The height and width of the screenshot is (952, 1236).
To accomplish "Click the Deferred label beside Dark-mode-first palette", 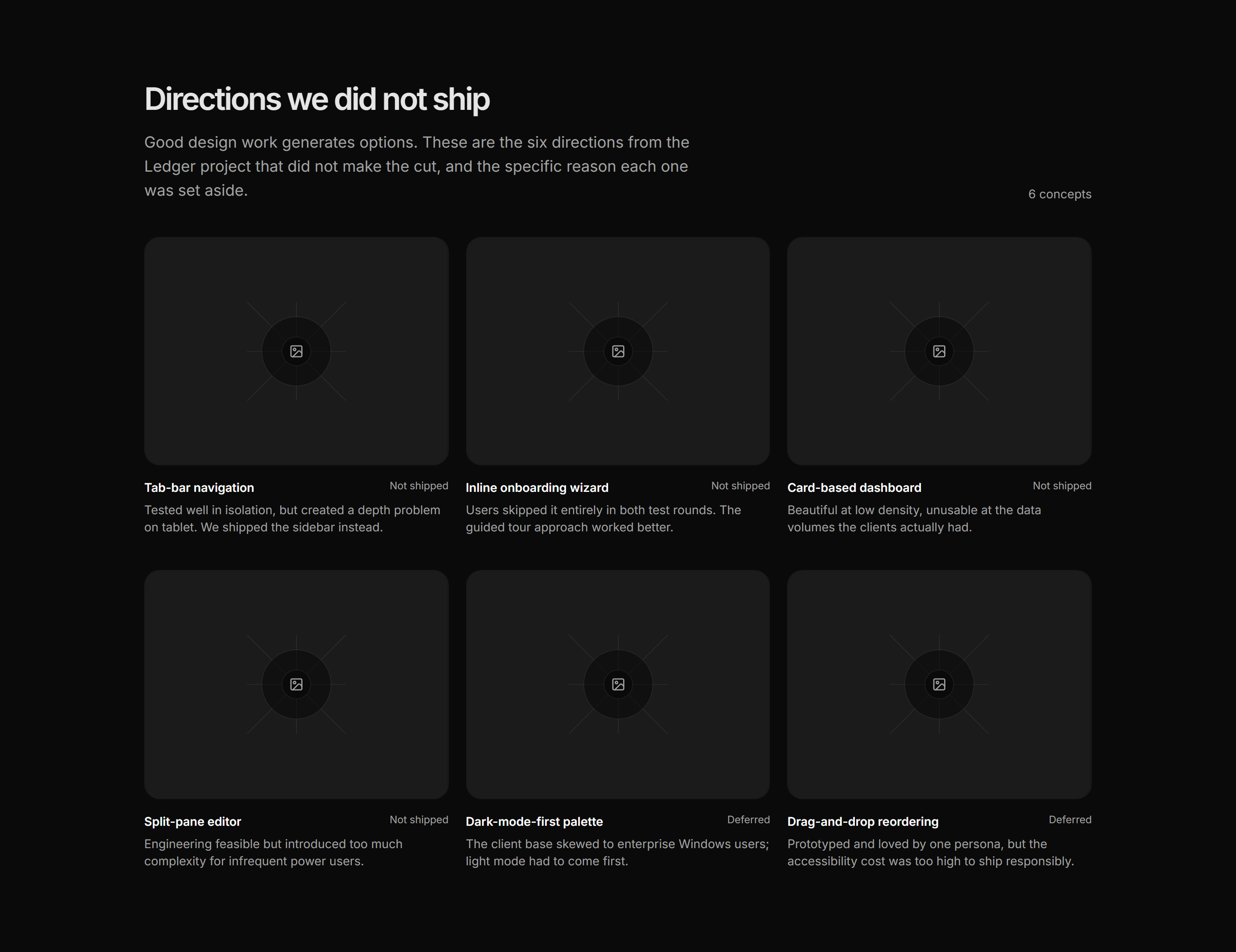I will coord(748,819).
